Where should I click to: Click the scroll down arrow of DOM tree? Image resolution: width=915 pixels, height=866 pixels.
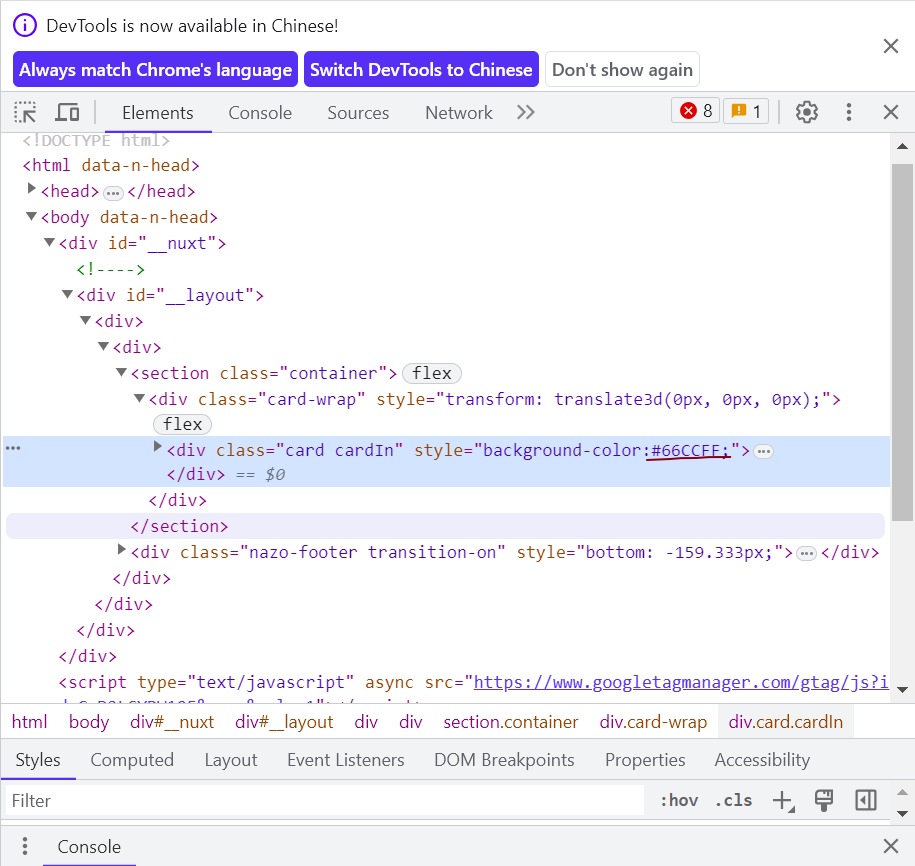click(902, 690)
